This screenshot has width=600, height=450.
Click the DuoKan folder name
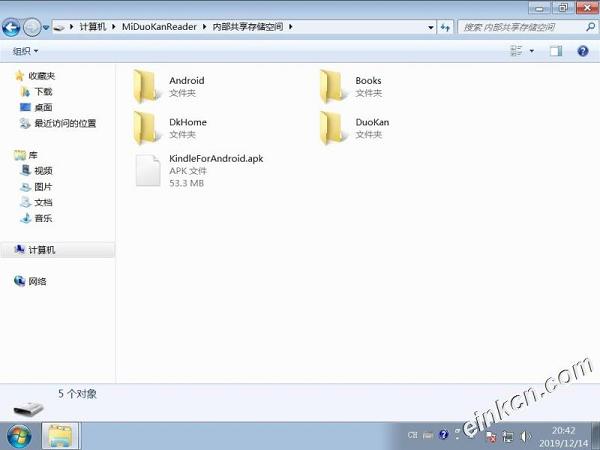tap(372, 122)
